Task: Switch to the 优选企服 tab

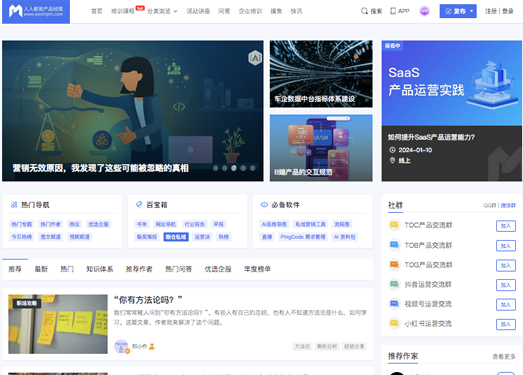Action: click(x=218, y=269)
